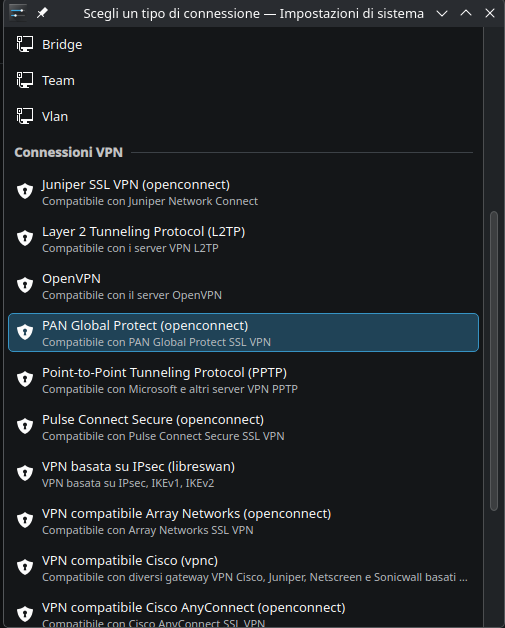Click the shield icon beside OpenVPN
505x628 pixels.
[x=25, y=285]
